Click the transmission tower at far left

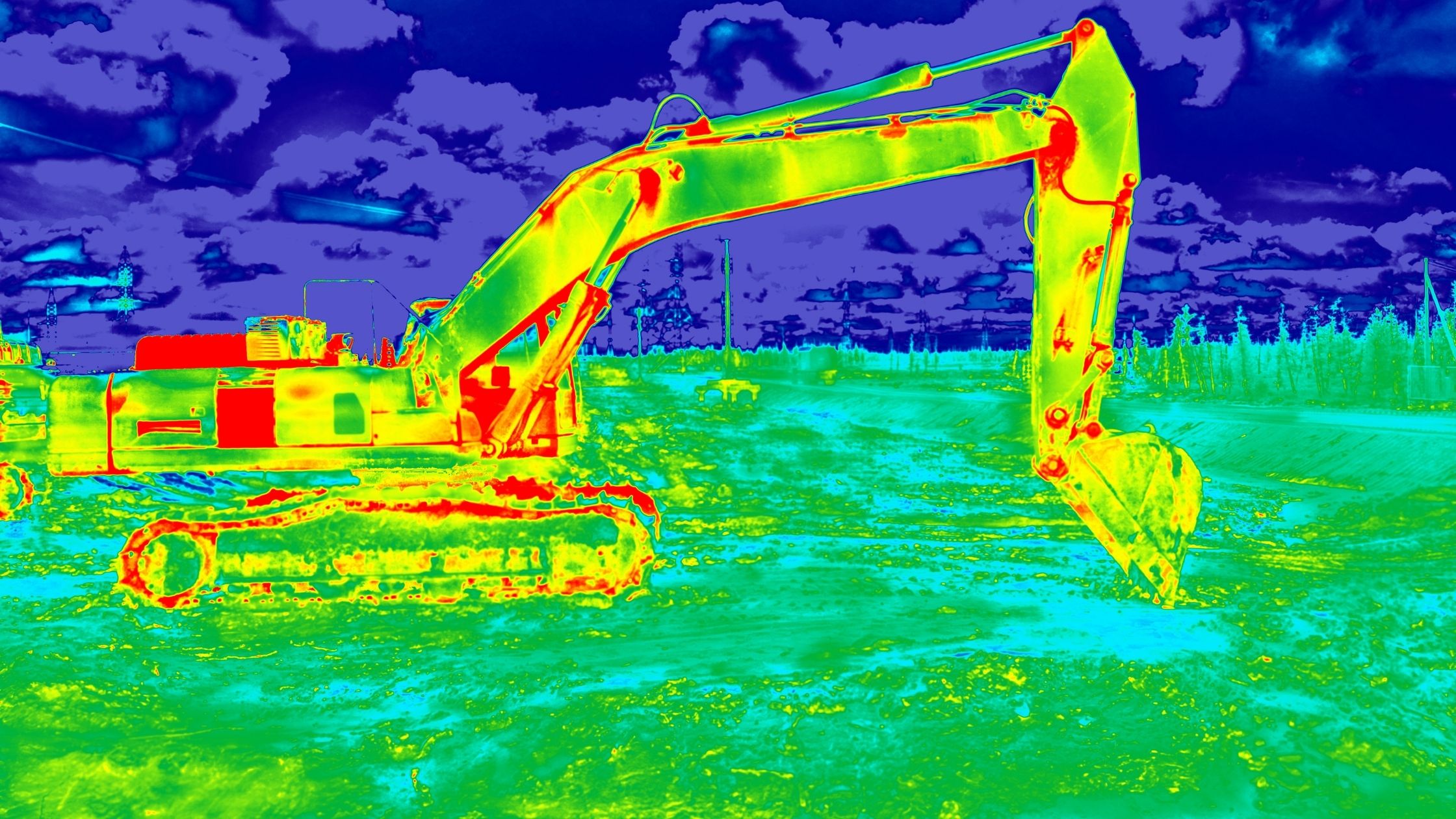pyautogui.click(x=125, y=285)
